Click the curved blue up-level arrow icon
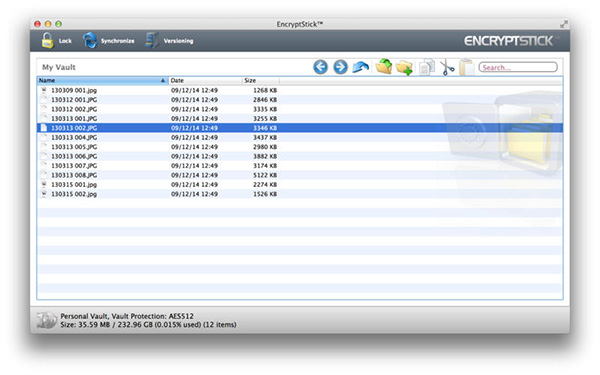Image resolution: width=600 pixels, height=375 pixels. (360, 67)
